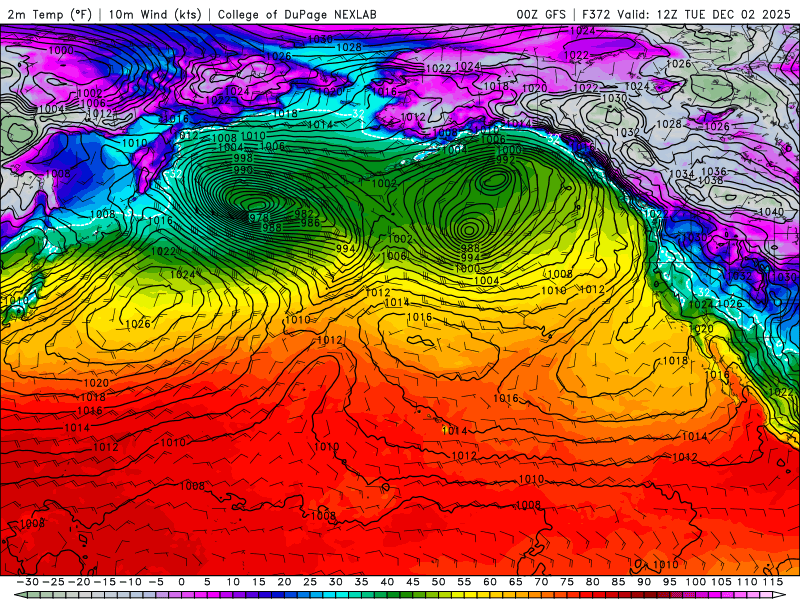Screen dimensions: 800x600
Task: Click the 65 value on temperature scale
Action: click(516, 582)
